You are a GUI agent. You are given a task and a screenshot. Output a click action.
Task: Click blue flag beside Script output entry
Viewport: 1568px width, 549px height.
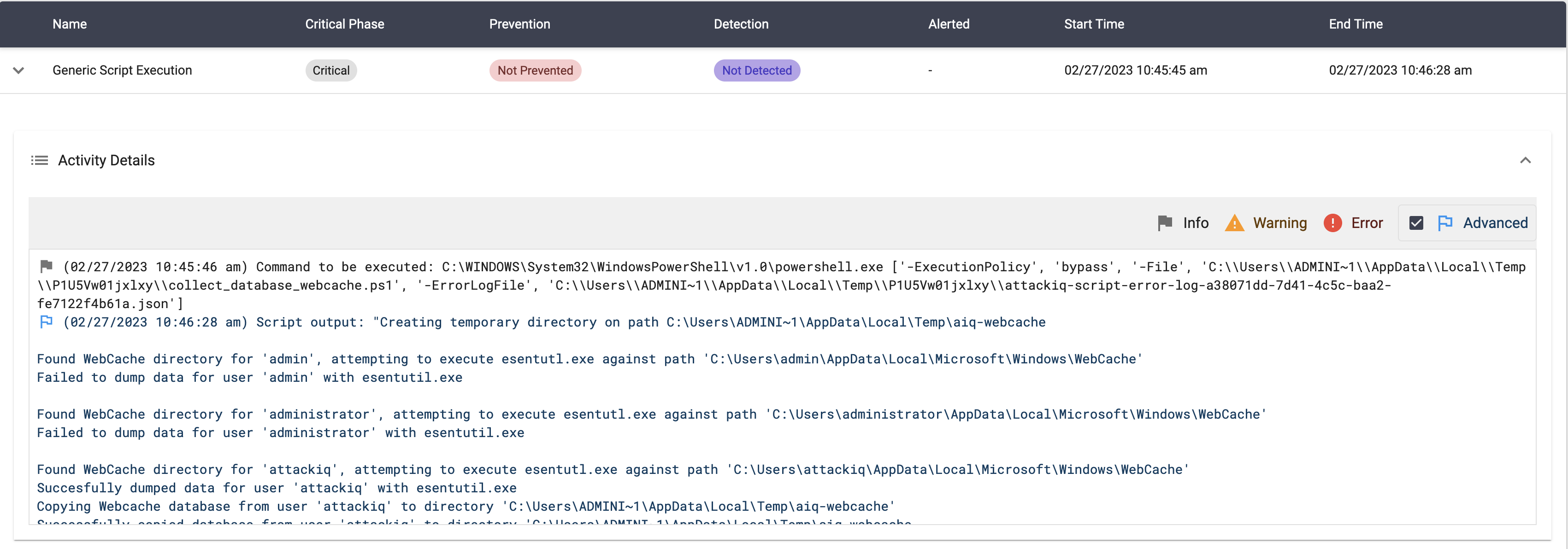[46, 321]
